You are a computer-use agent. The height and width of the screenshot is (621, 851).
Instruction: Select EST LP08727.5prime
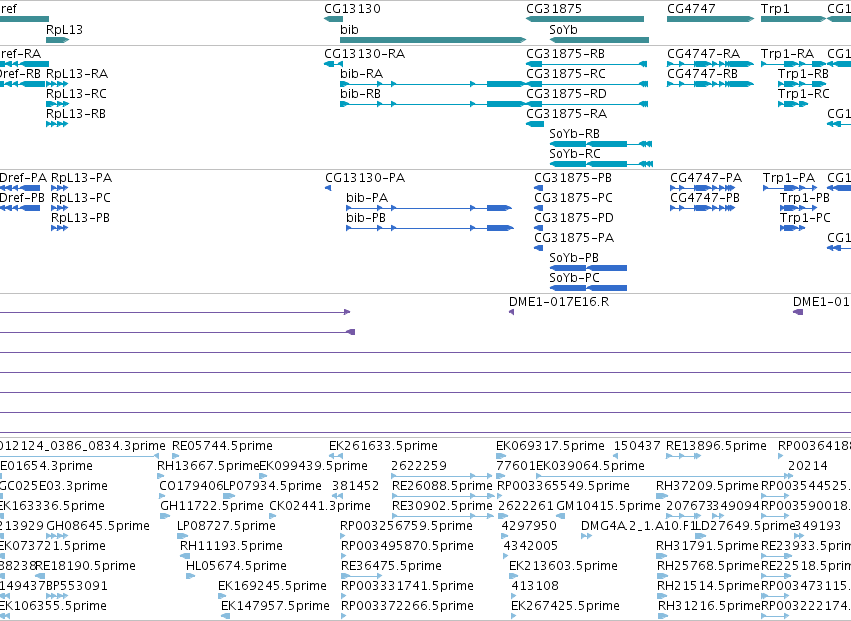(226, 526)
